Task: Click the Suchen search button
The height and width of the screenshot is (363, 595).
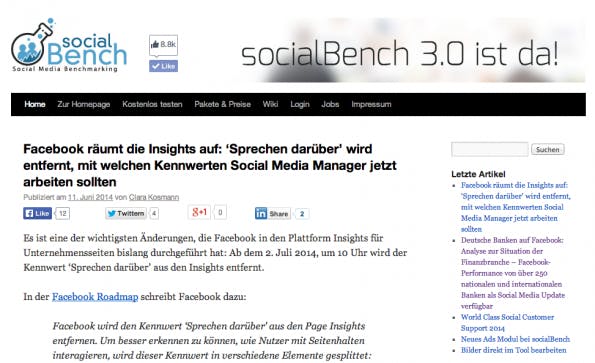Action: [x=548, y=149]
